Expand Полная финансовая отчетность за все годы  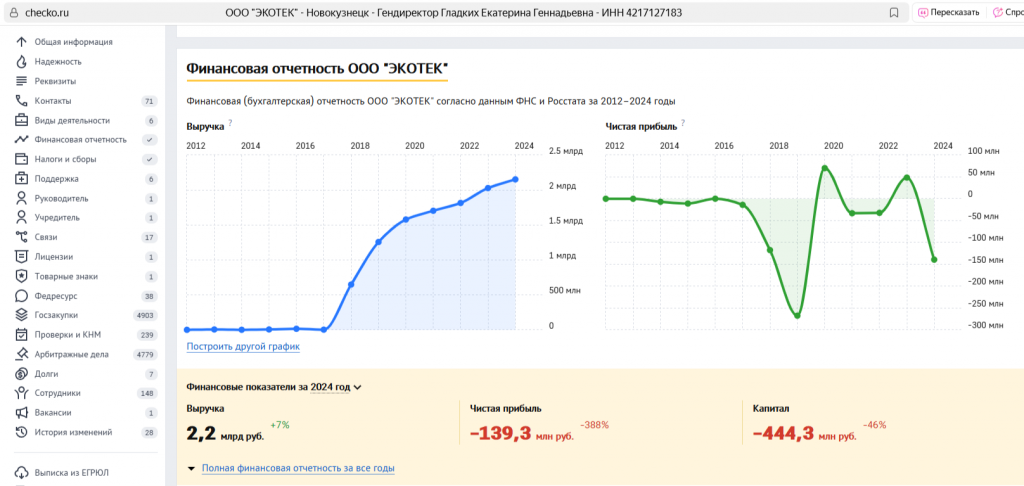point(297,468)
